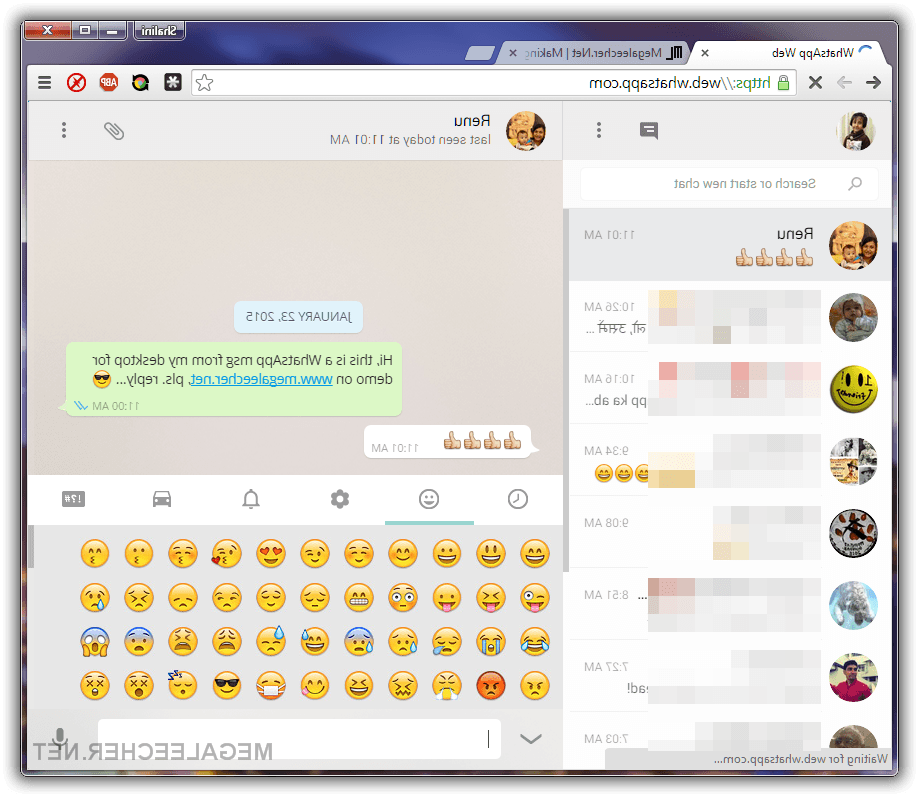919x797 pixels.
Task: Click the red circled-X extension icon
Action: 76,83
